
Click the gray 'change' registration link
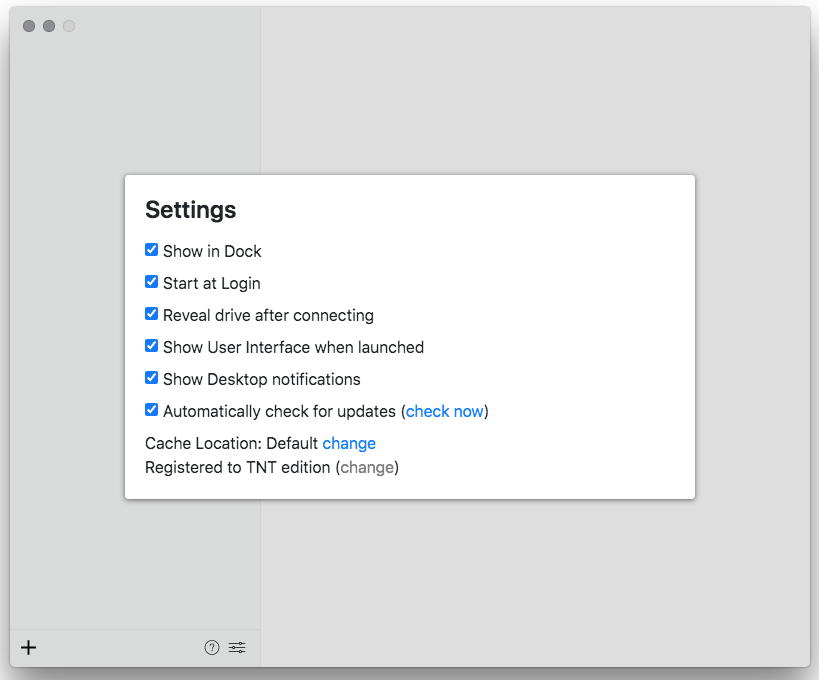pos(367,467)
